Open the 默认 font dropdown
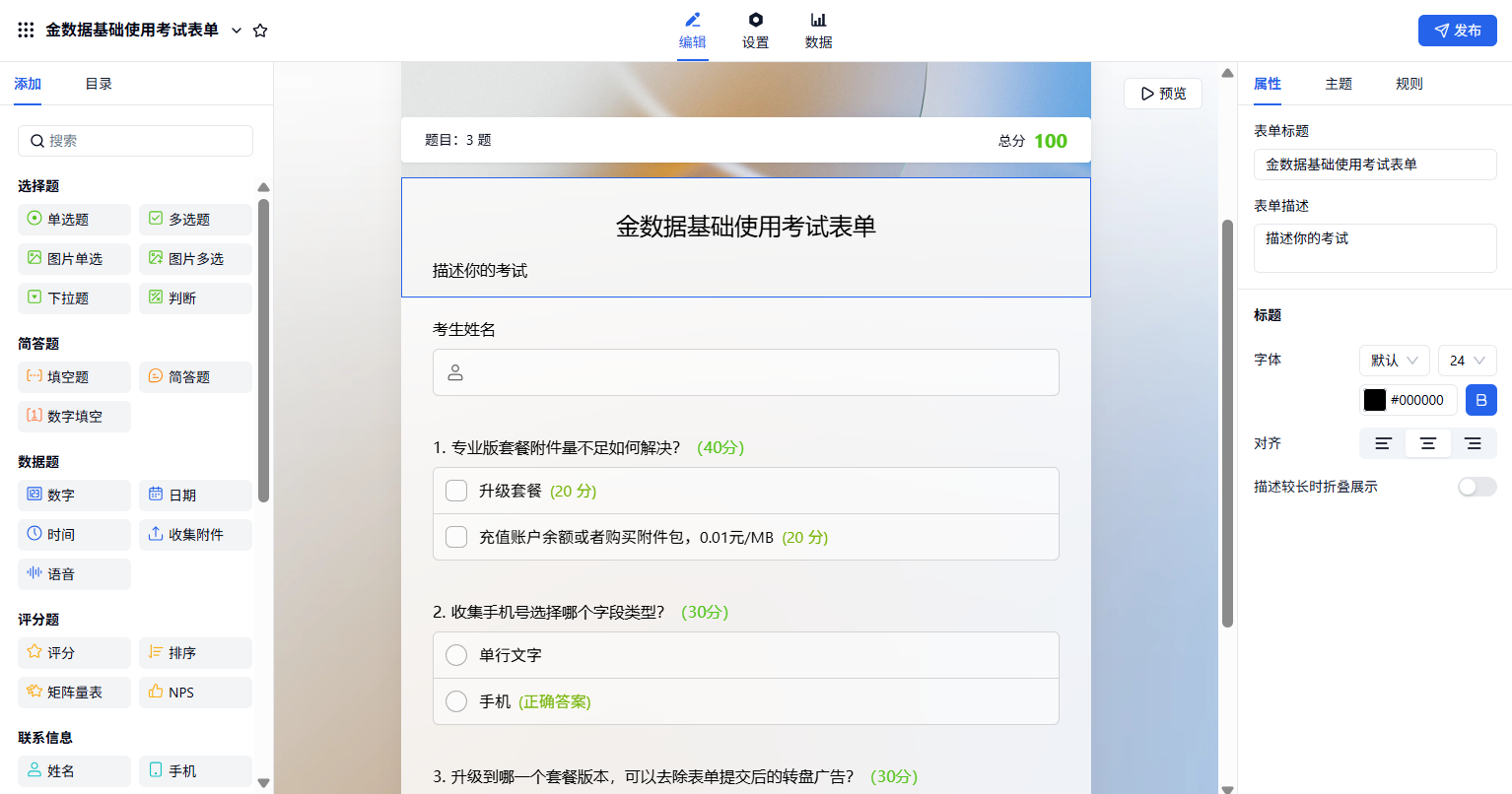Screen dimensions: 1512x794 pos(1394,361)
